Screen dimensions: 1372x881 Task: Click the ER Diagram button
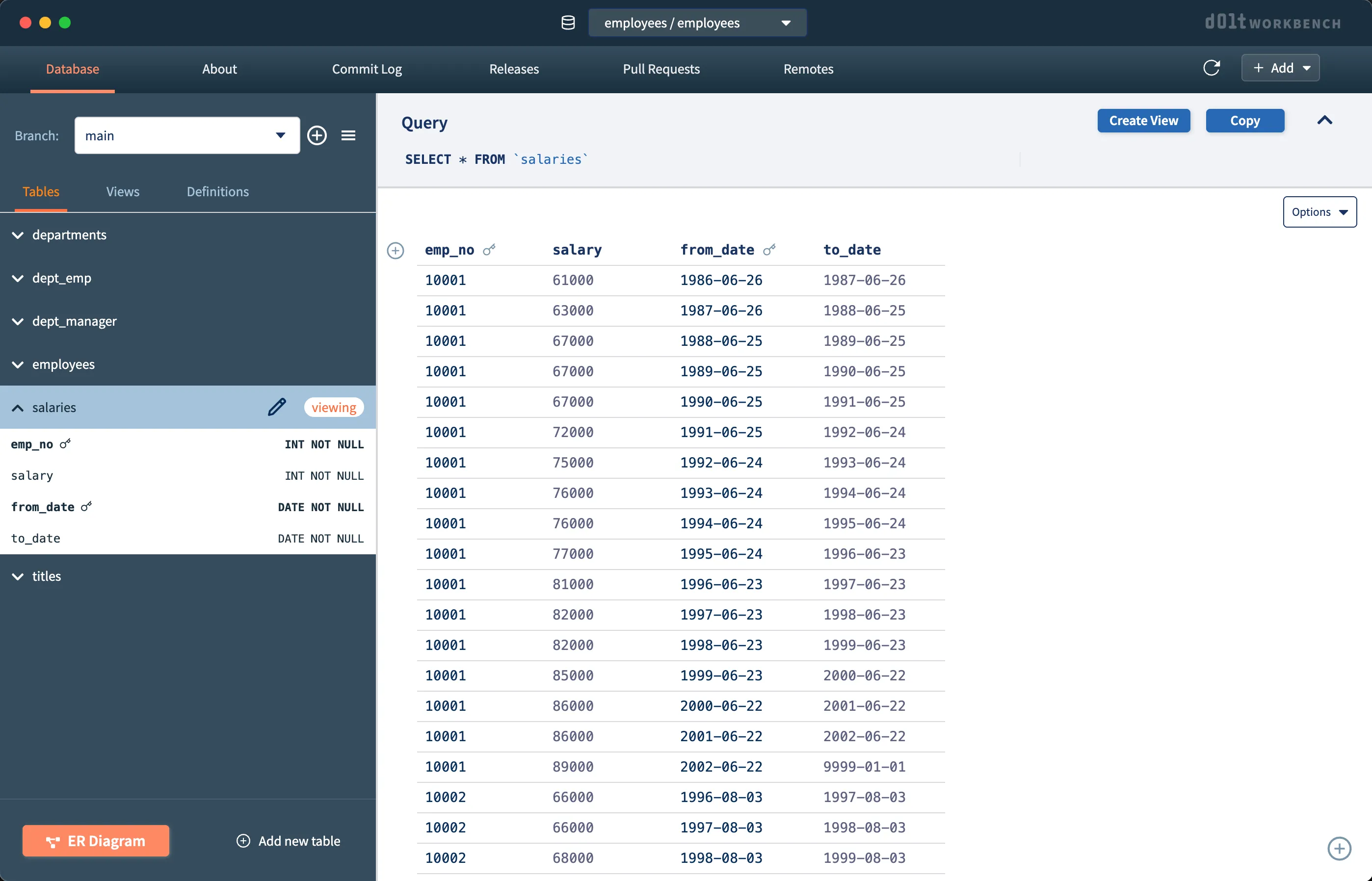(x=96, y=841)
